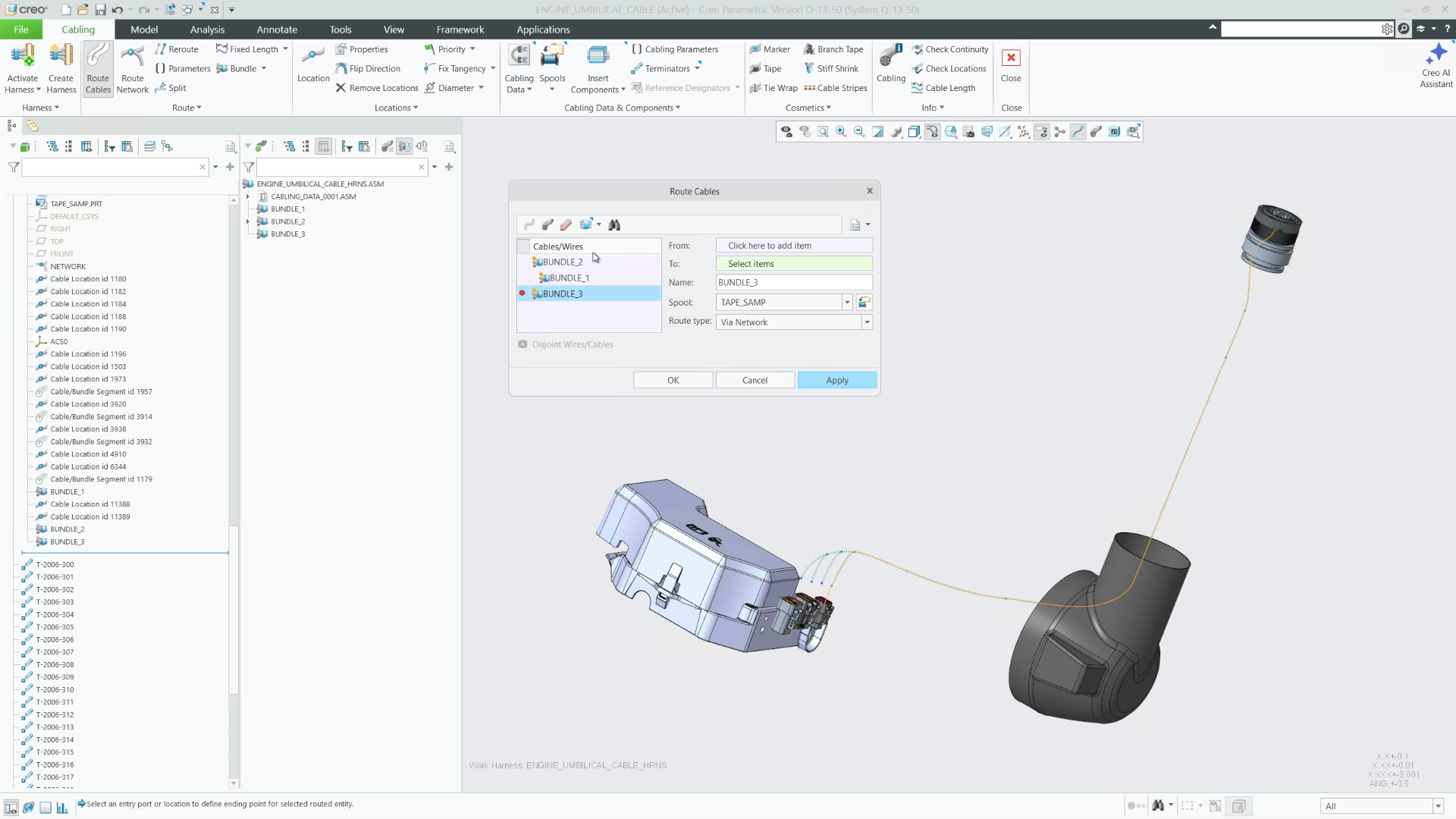The width and height of the screenshot is (1456, 819).
Task: Select BUNDLE_1 row in Cables/Wires list
Action: pos(589,278)
